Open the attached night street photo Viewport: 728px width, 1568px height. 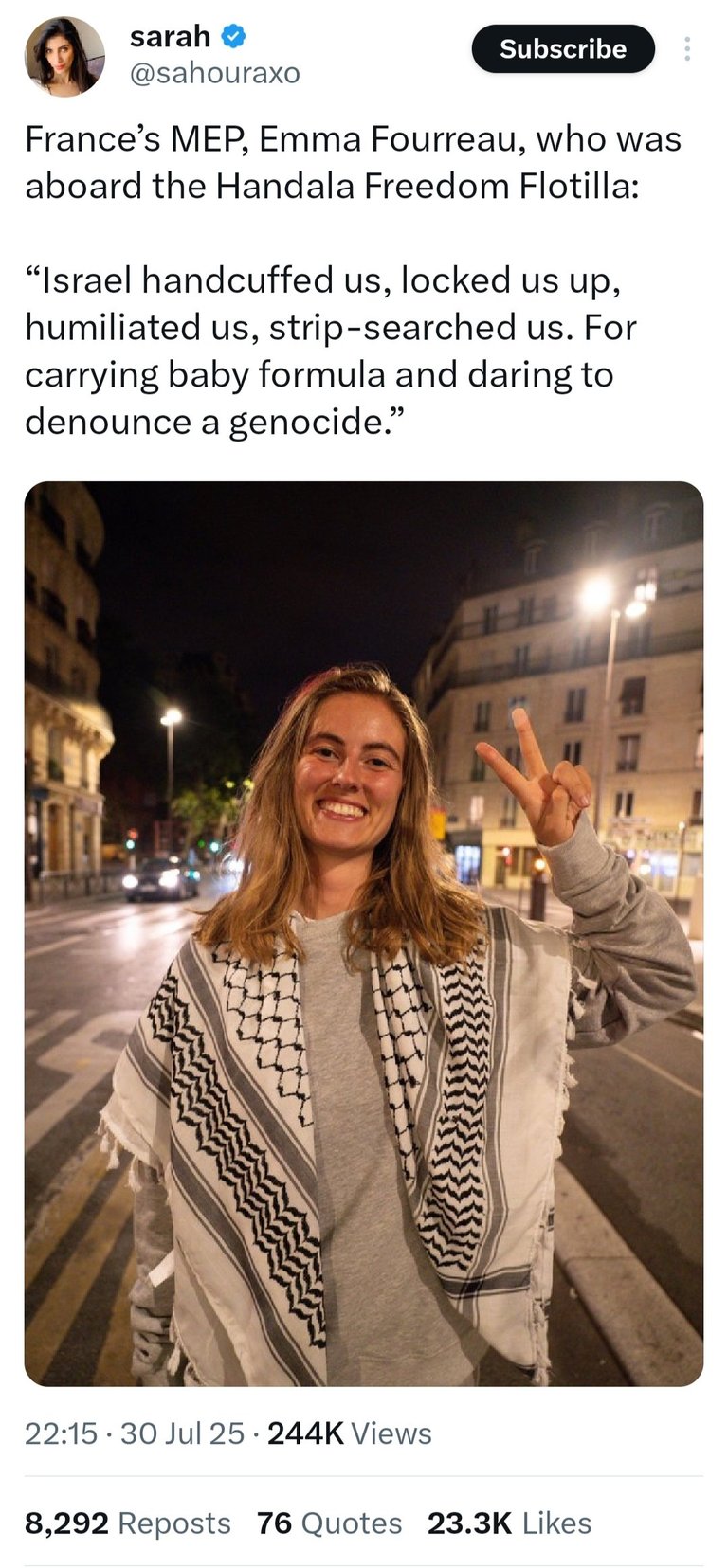(x=364, y=933)
